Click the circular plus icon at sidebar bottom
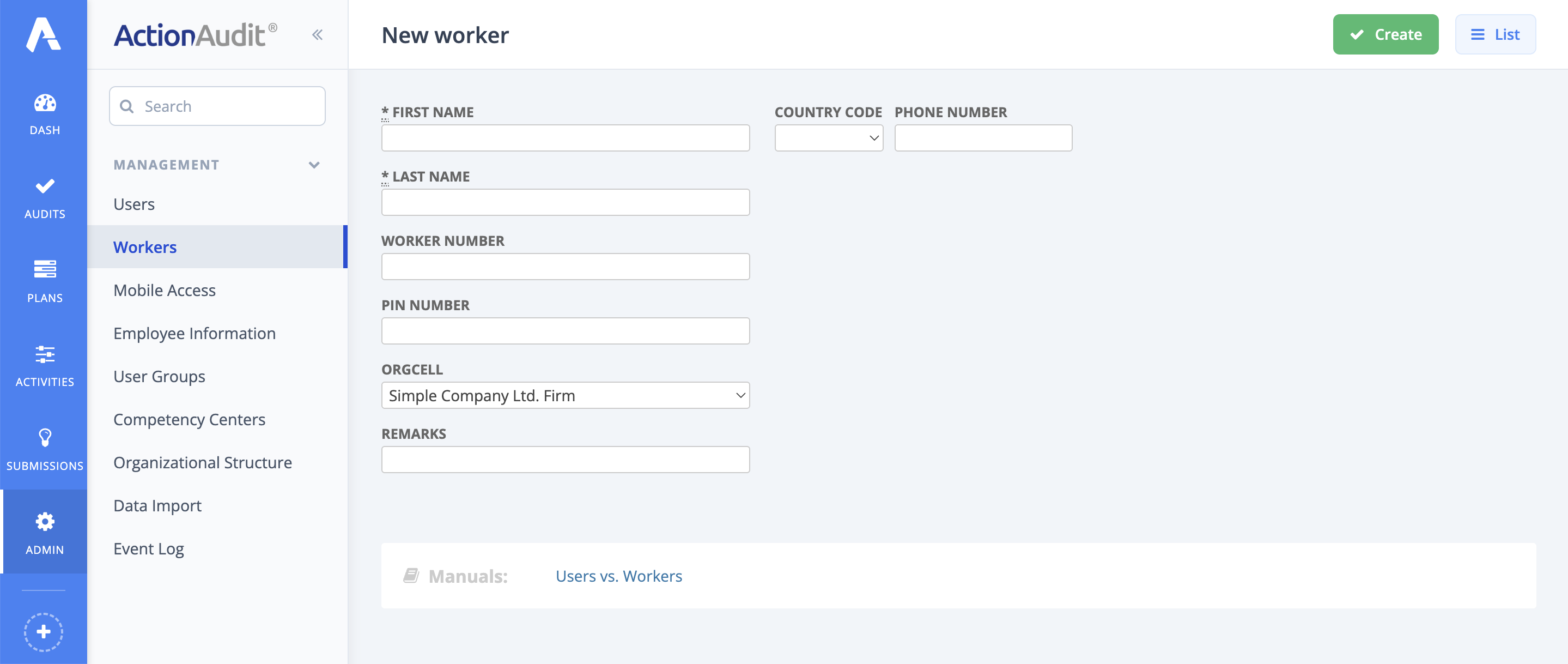The width and height of the screenshot is (1568, 664). 44,632
